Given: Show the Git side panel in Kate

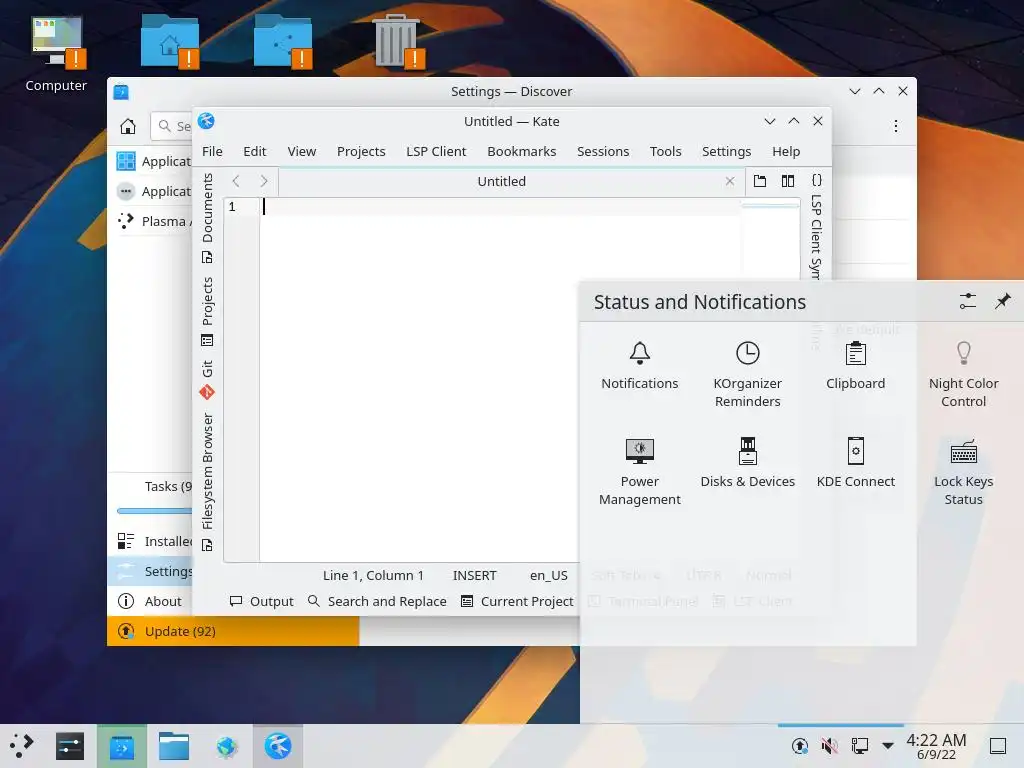Looking at the screenshot, I should [x=207, y=379].
